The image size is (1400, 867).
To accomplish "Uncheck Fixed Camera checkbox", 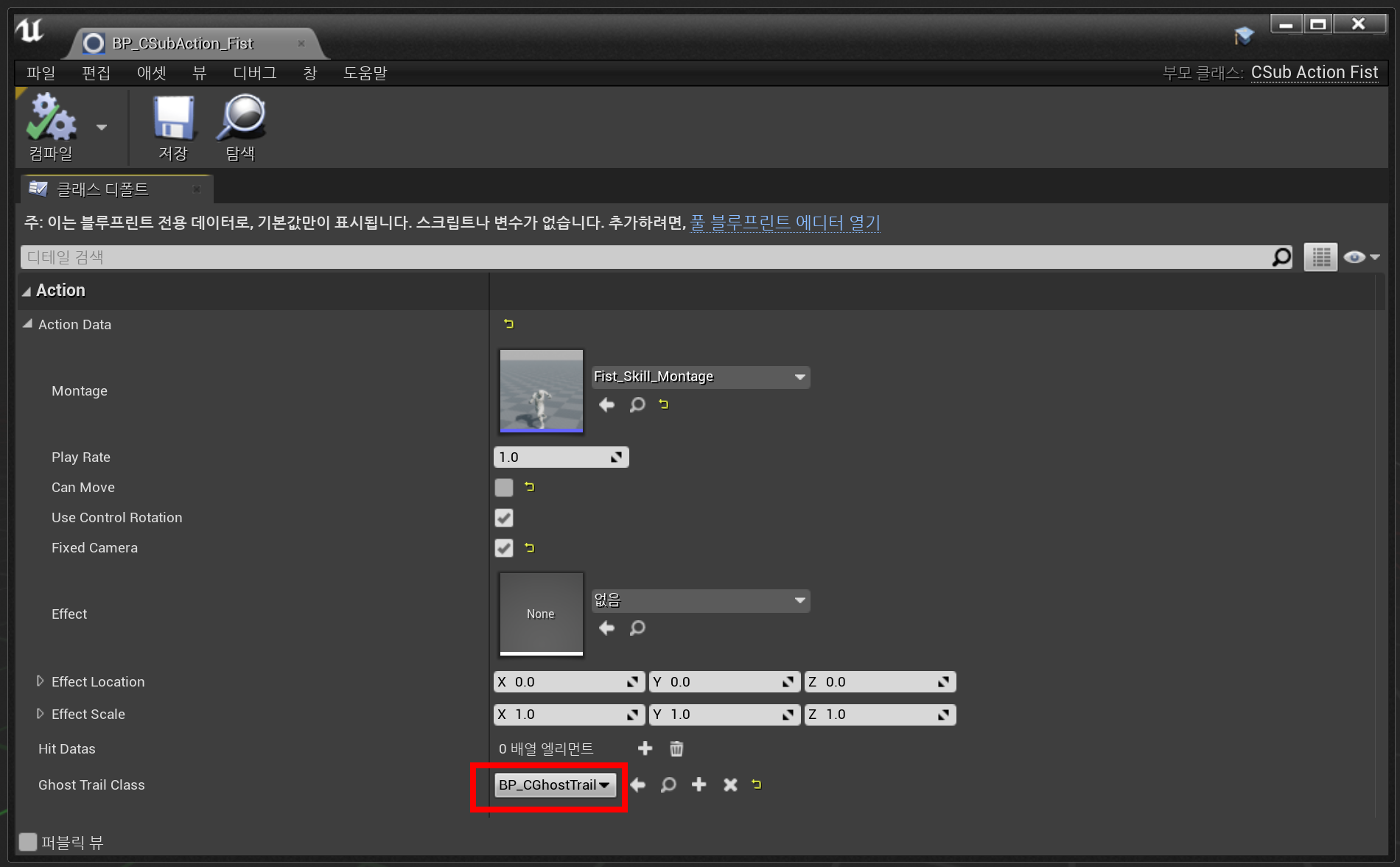I will 504,548.
